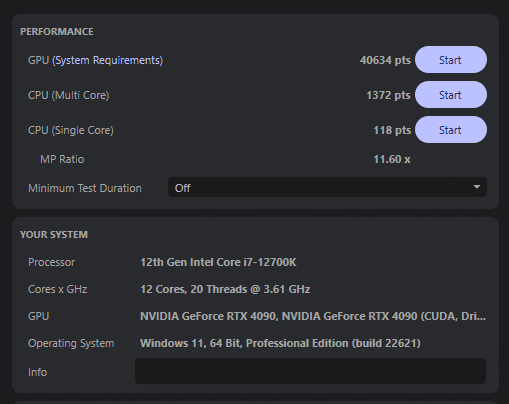
Task: Click the processor name i7-12700K
Action: 218,262
